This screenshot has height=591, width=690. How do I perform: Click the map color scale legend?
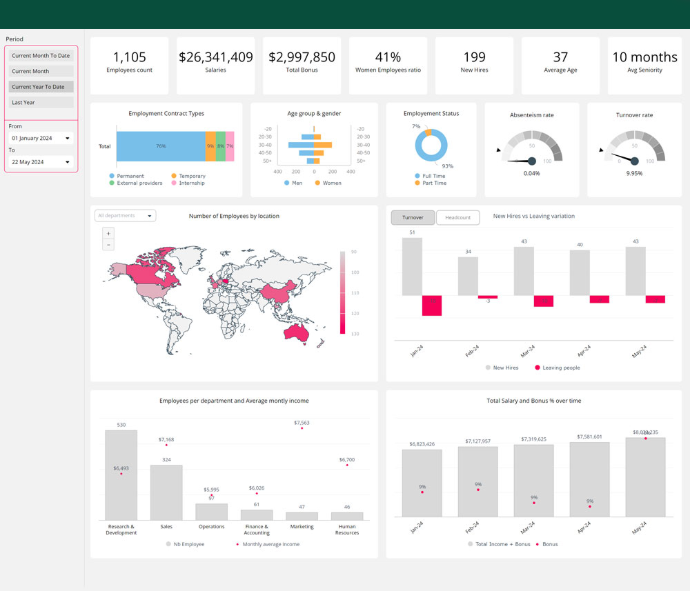tap(343, 292)
